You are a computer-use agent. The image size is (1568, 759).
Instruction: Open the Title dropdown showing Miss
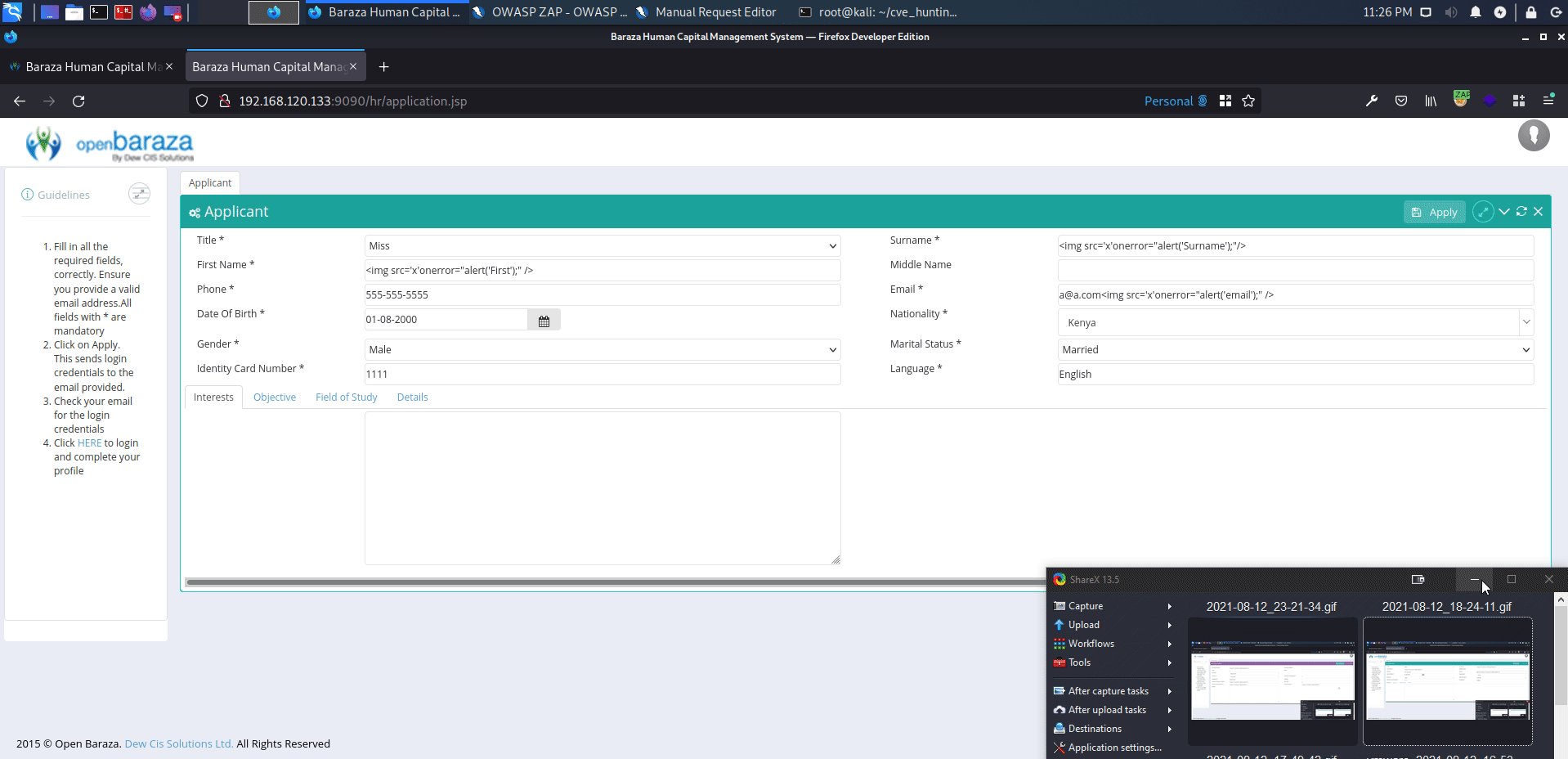click(x=603, y=246)
